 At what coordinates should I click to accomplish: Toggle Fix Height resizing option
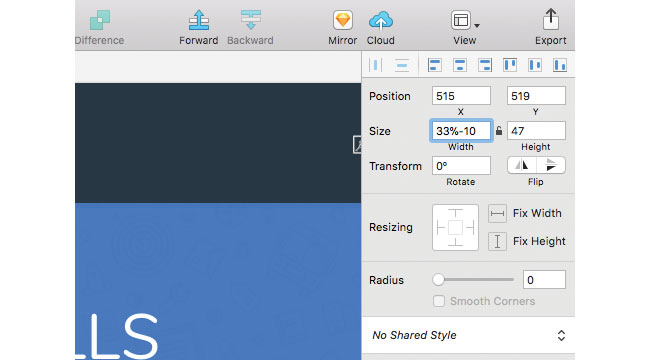pyautogui.click(x=497, y=241)
